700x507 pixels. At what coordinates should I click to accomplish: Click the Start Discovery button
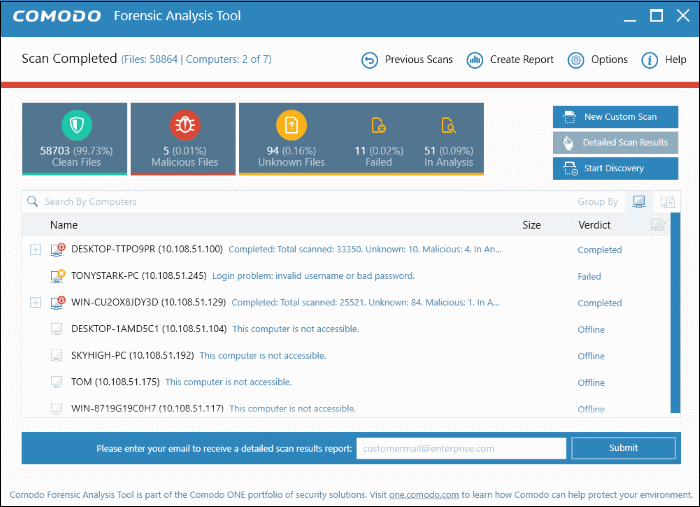click(615, 168)
